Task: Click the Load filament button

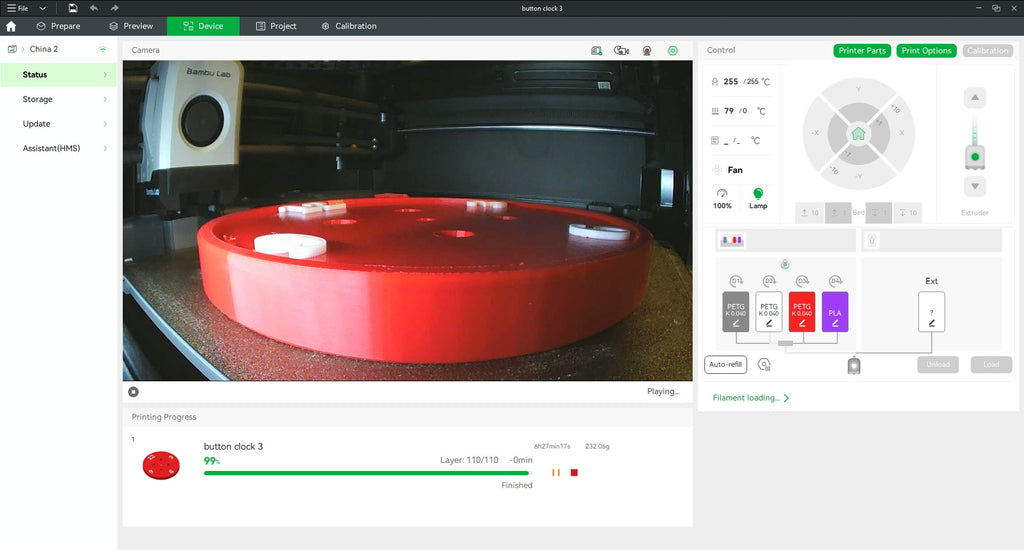Action: (991, 364)
